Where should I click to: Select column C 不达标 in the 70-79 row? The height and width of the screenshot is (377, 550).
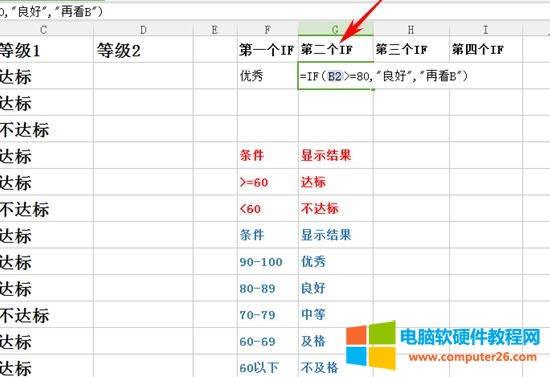(47, 315)
